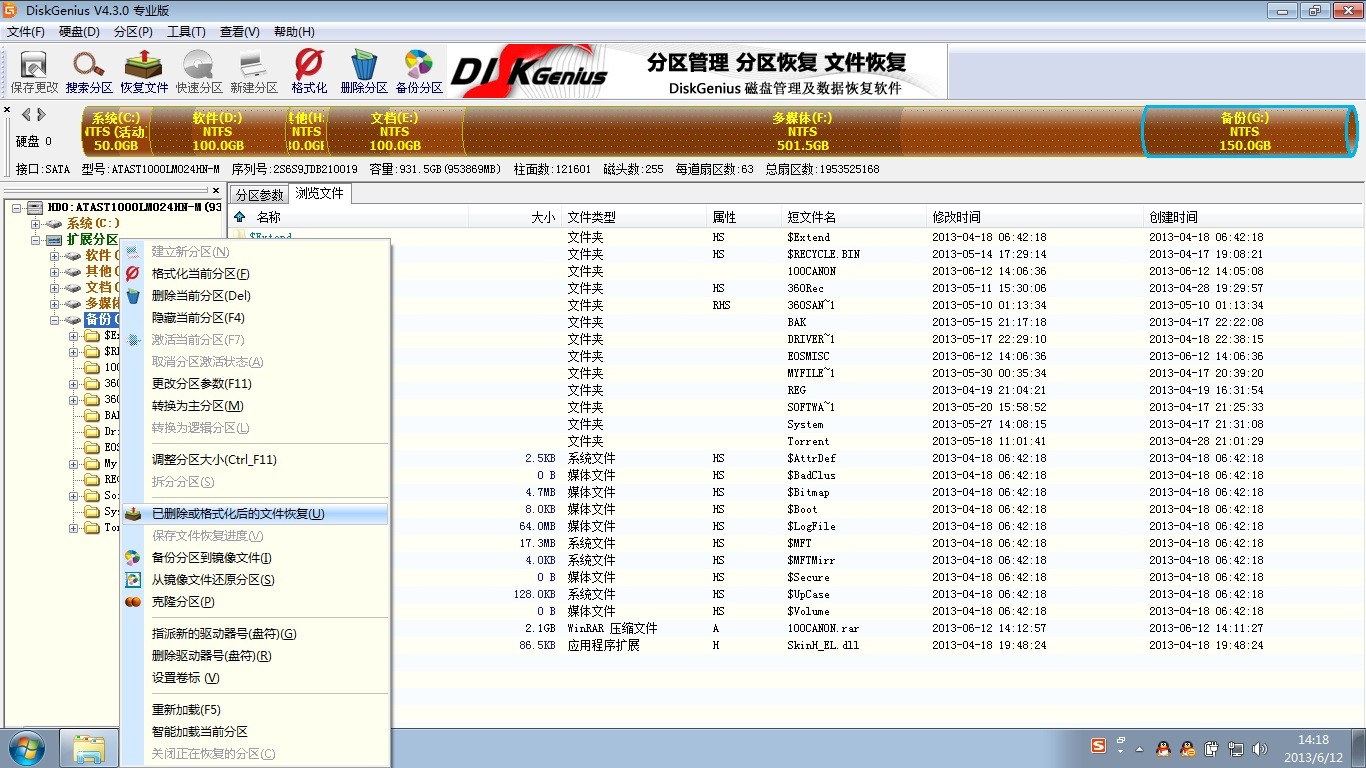Viewport: 1366px width, 768px height.
Task: Close the left tree panel
Action: 216,190
